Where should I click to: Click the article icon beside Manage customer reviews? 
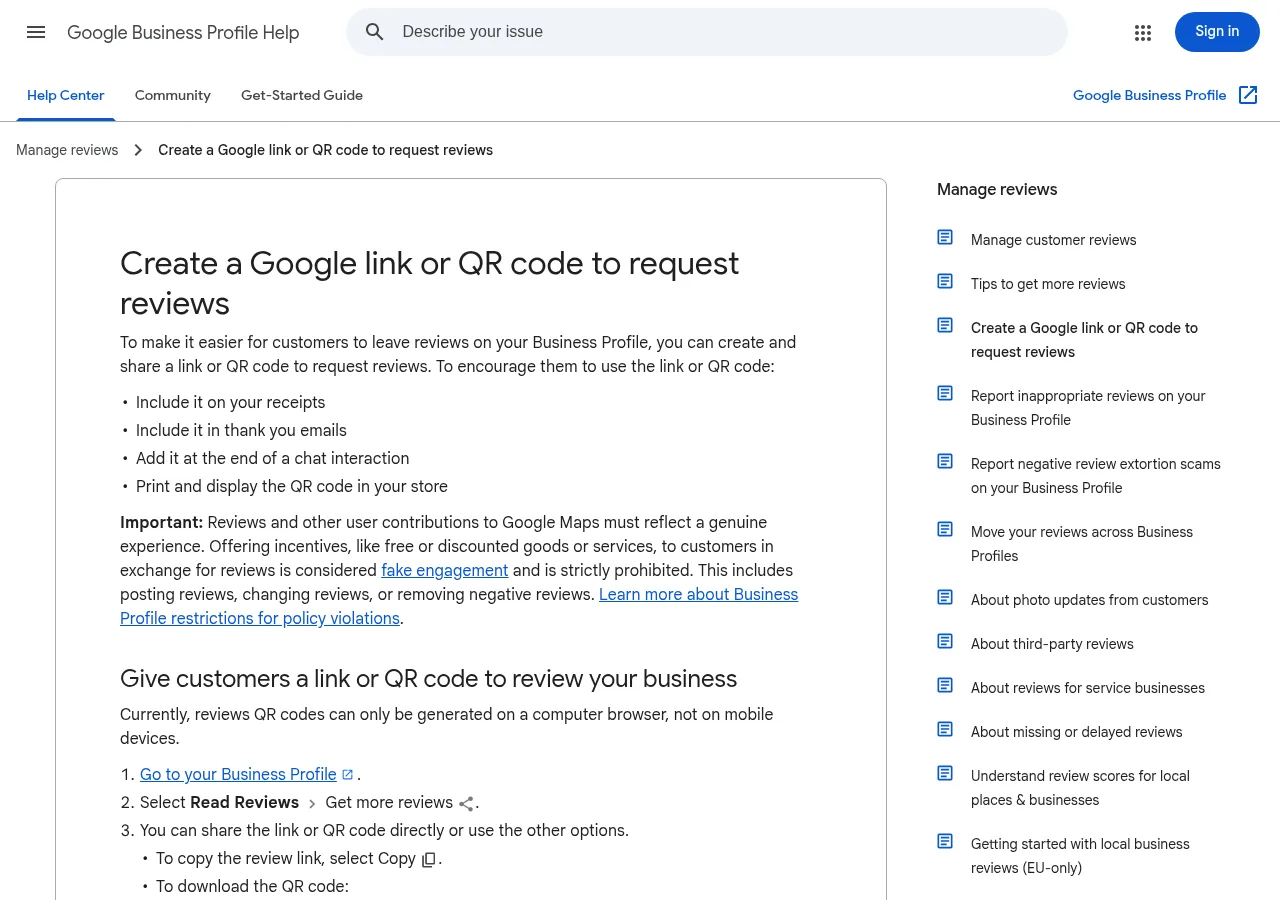tap(945, 237)
